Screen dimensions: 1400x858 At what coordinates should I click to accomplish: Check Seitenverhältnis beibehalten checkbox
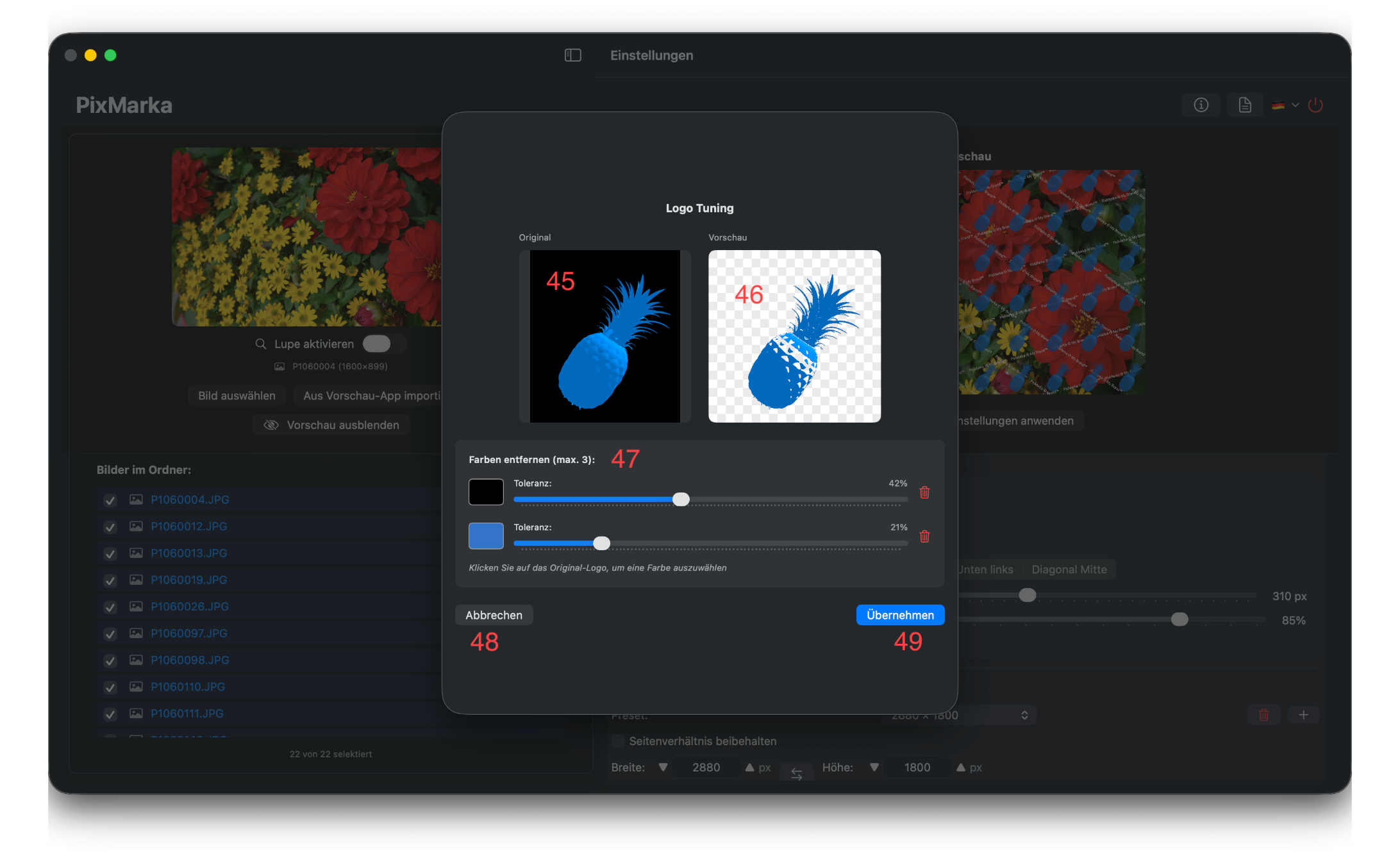(618, 741)
